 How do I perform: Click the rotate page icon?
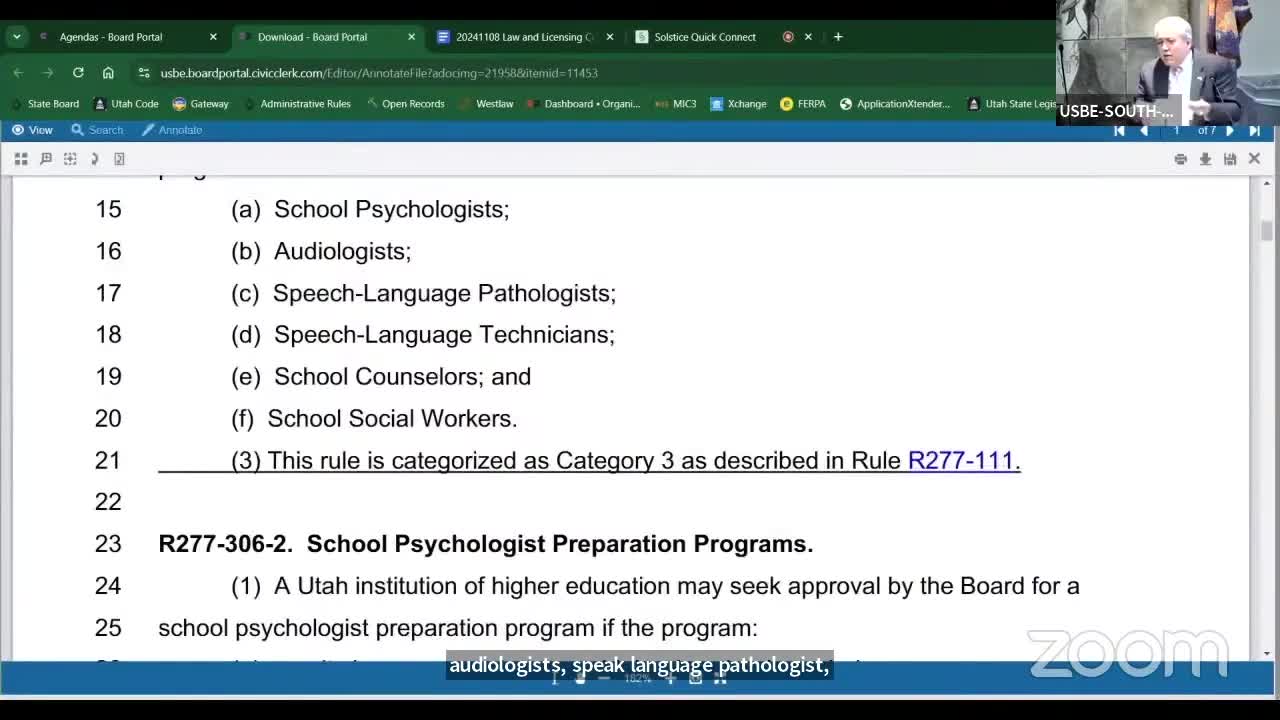coord(95,159)
